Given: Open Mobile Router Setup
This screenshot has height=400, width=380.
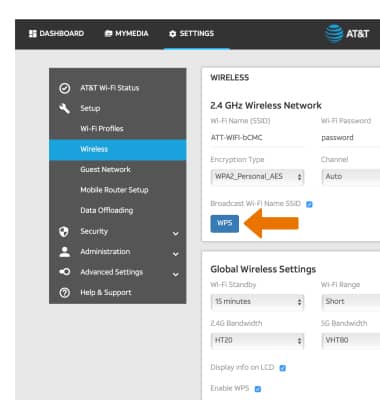Looking at the screenshot, I should [118, 190].
